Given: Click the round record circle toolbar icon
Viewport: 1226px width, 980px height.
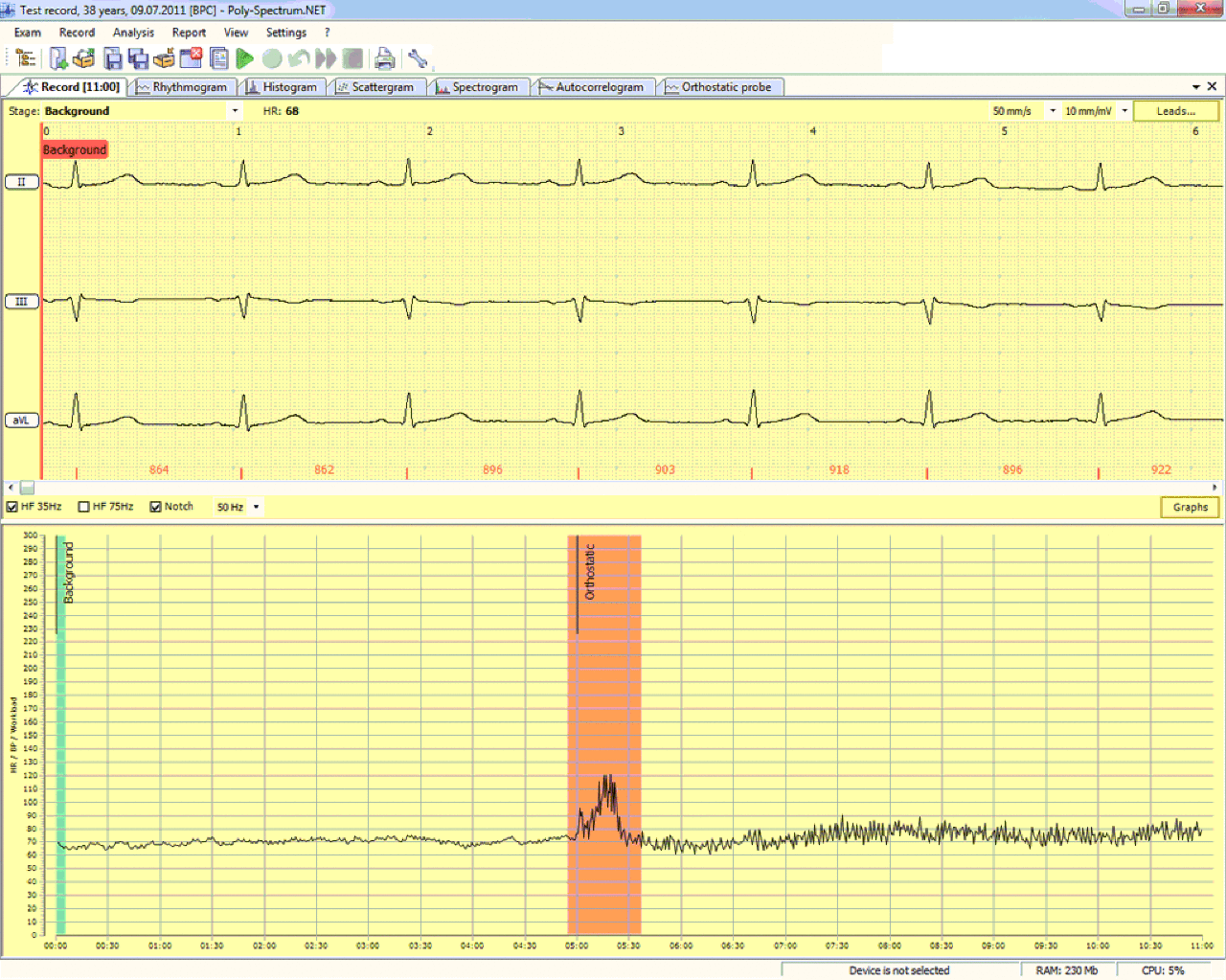Looking at the screenshot, I should pyautogui.click(x=272, y=58).
